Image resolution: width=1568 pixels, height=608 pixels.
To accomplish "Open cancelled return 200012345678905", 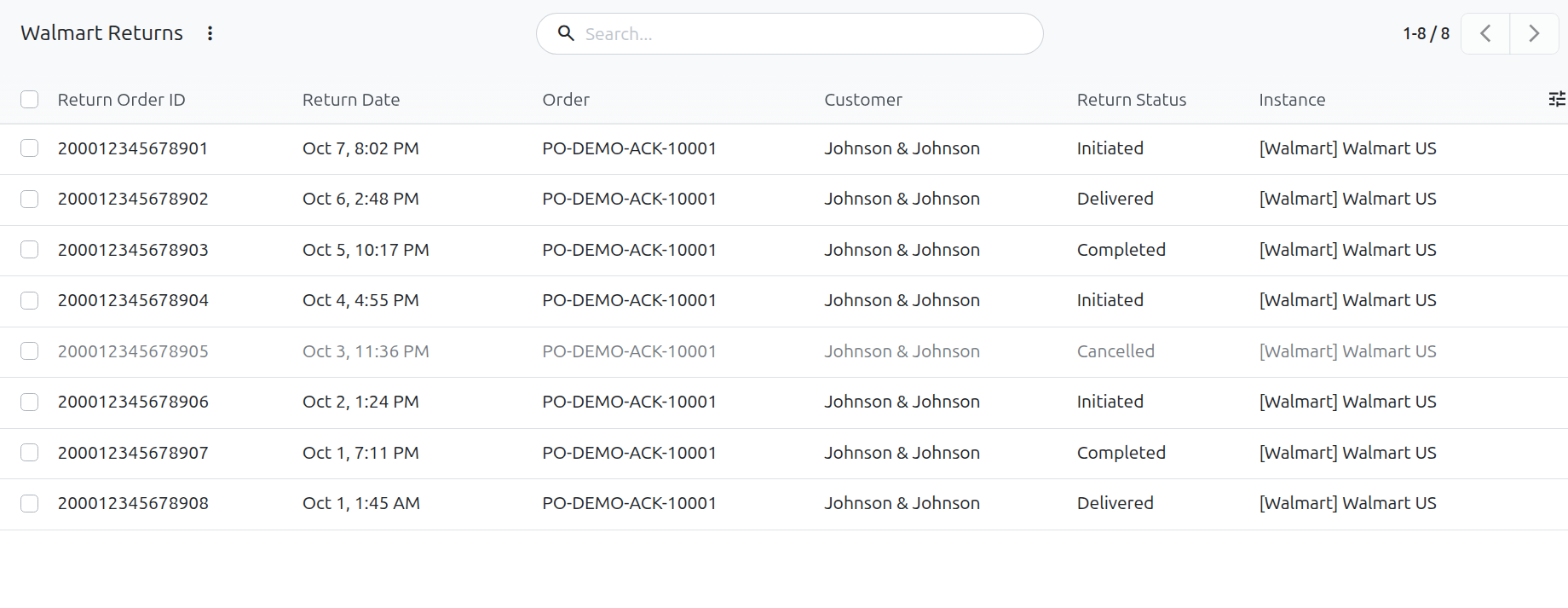I will [133, 351].
